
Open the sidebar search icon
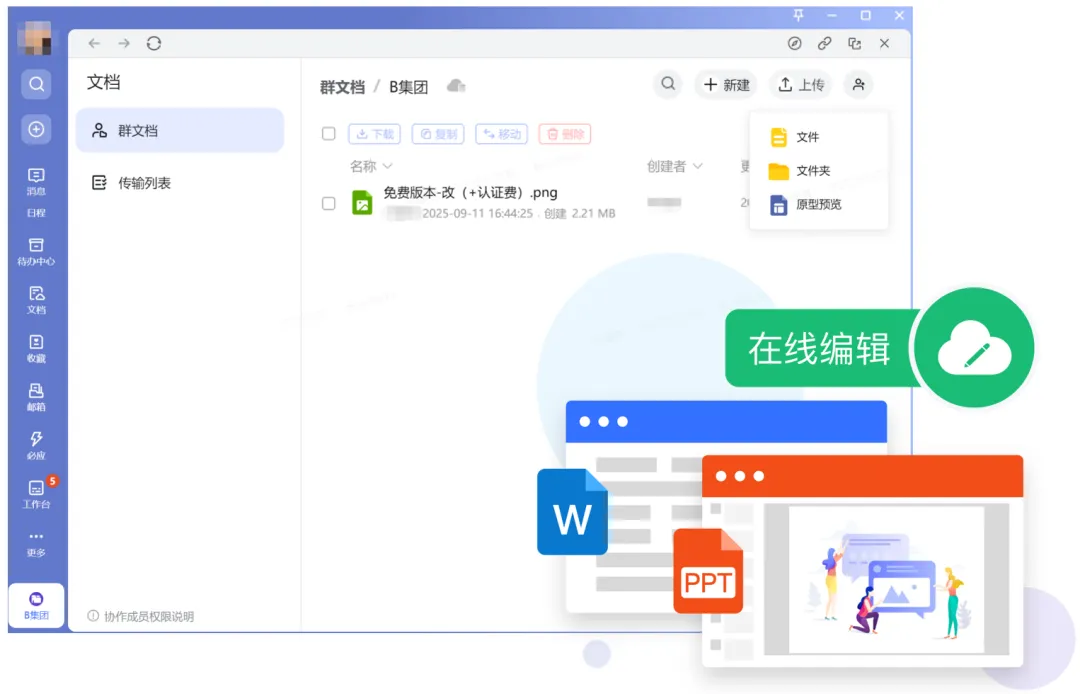tap(37, 84)
